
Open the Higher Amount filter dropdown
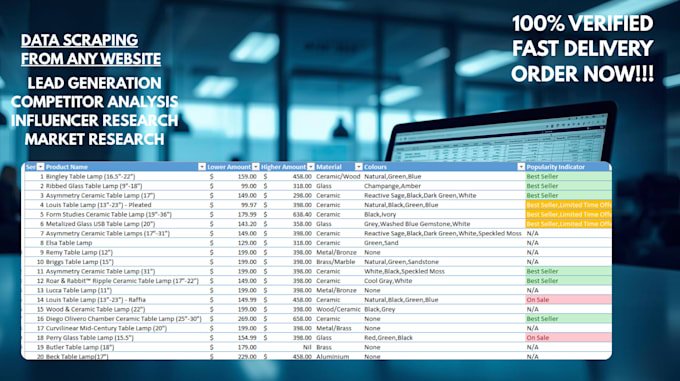coord(311,167)
